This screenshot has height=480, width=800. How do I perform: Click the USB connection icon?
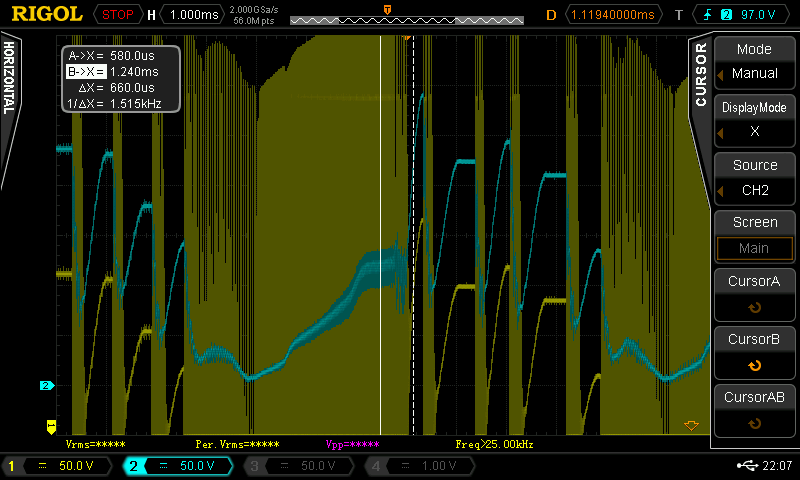pyautogui.click(x=747, y=465)
